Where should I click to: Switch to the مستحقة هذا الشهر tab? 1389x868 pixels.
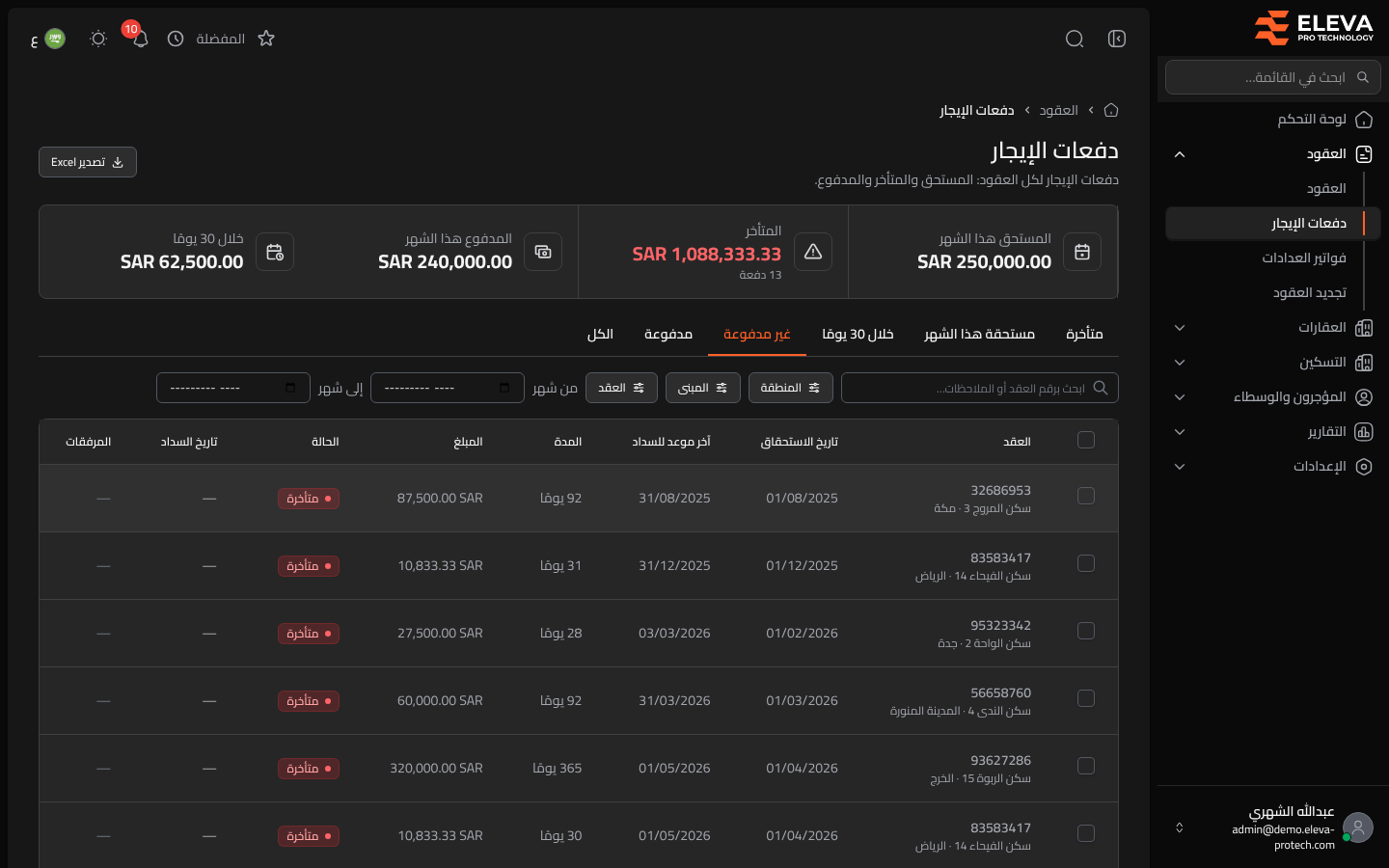[980, 334]
